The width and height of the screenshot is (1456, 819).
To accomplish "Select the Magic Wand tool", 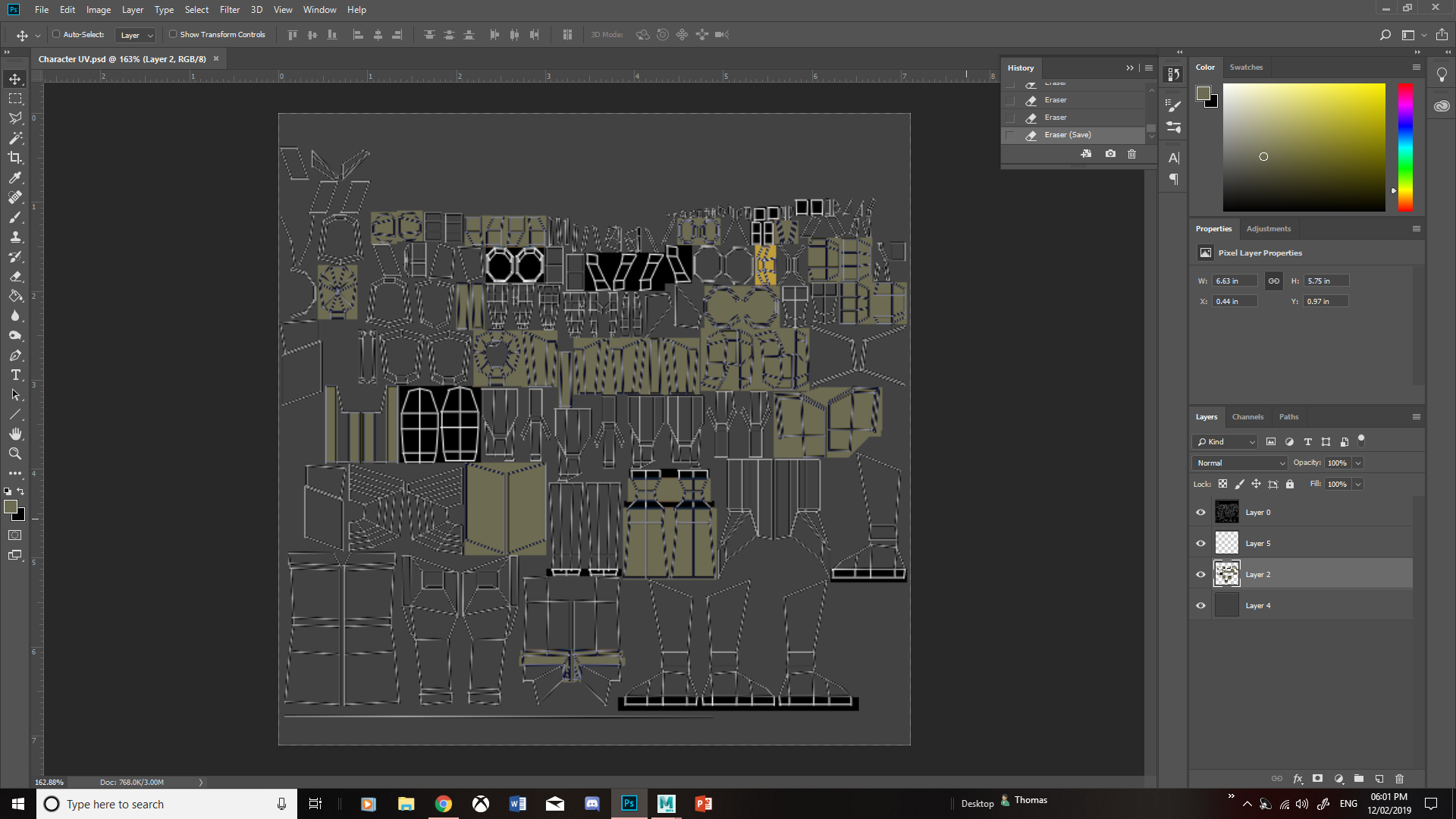I will [15, 138].
